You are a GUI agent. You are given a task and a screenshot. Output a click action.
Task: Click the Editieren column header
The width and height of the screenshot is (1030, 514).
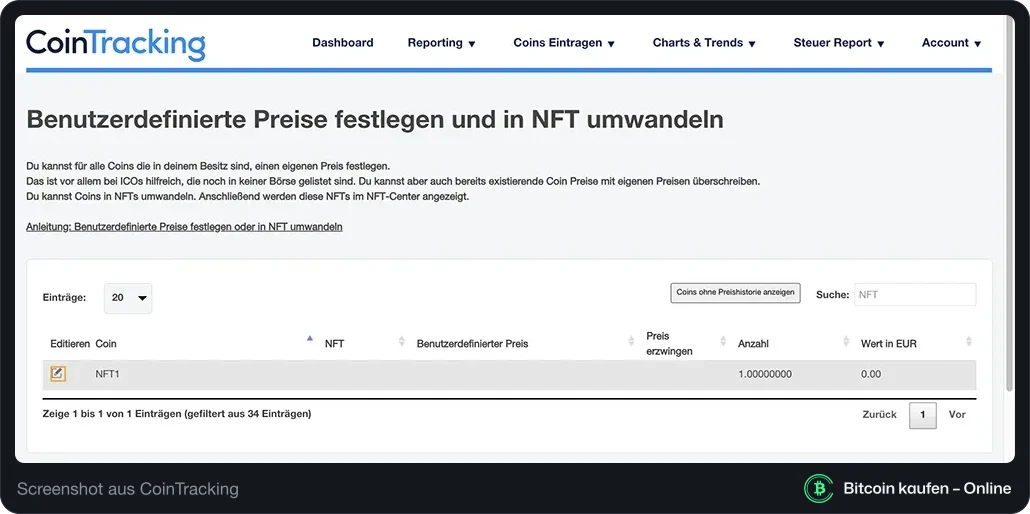tap(70, 344)
